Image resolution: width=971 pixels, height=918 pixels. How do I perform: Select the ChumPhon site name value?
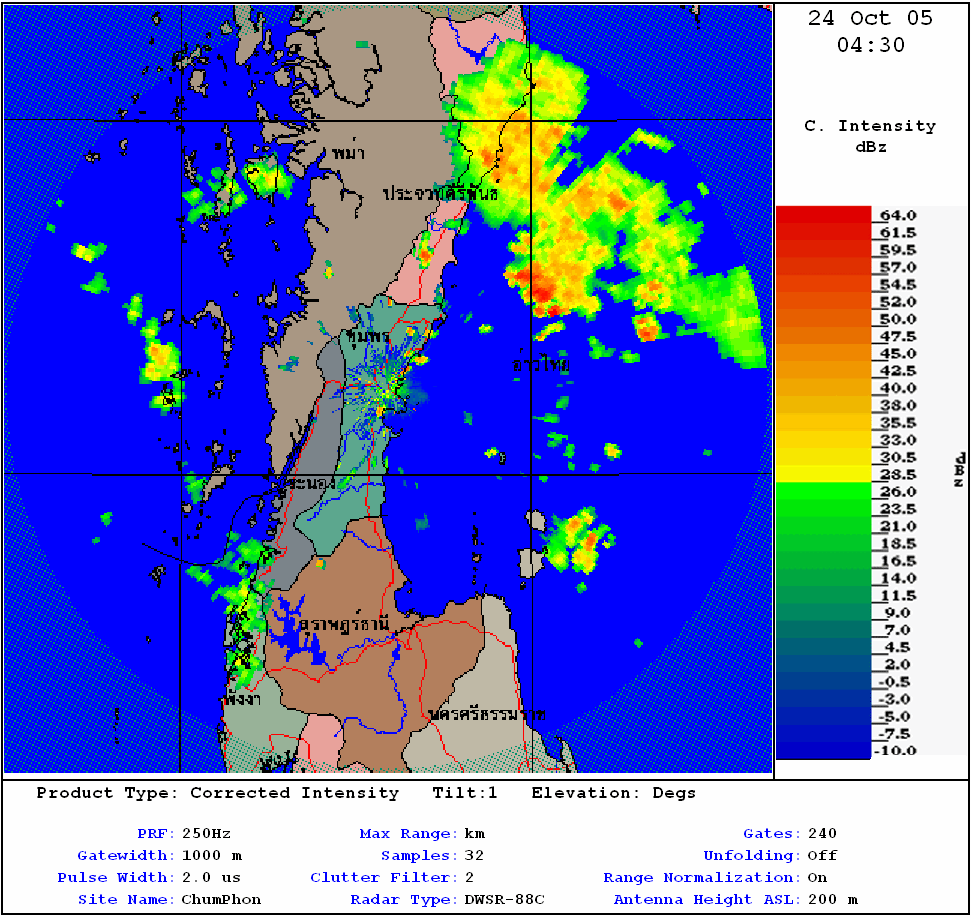(221, 899)
